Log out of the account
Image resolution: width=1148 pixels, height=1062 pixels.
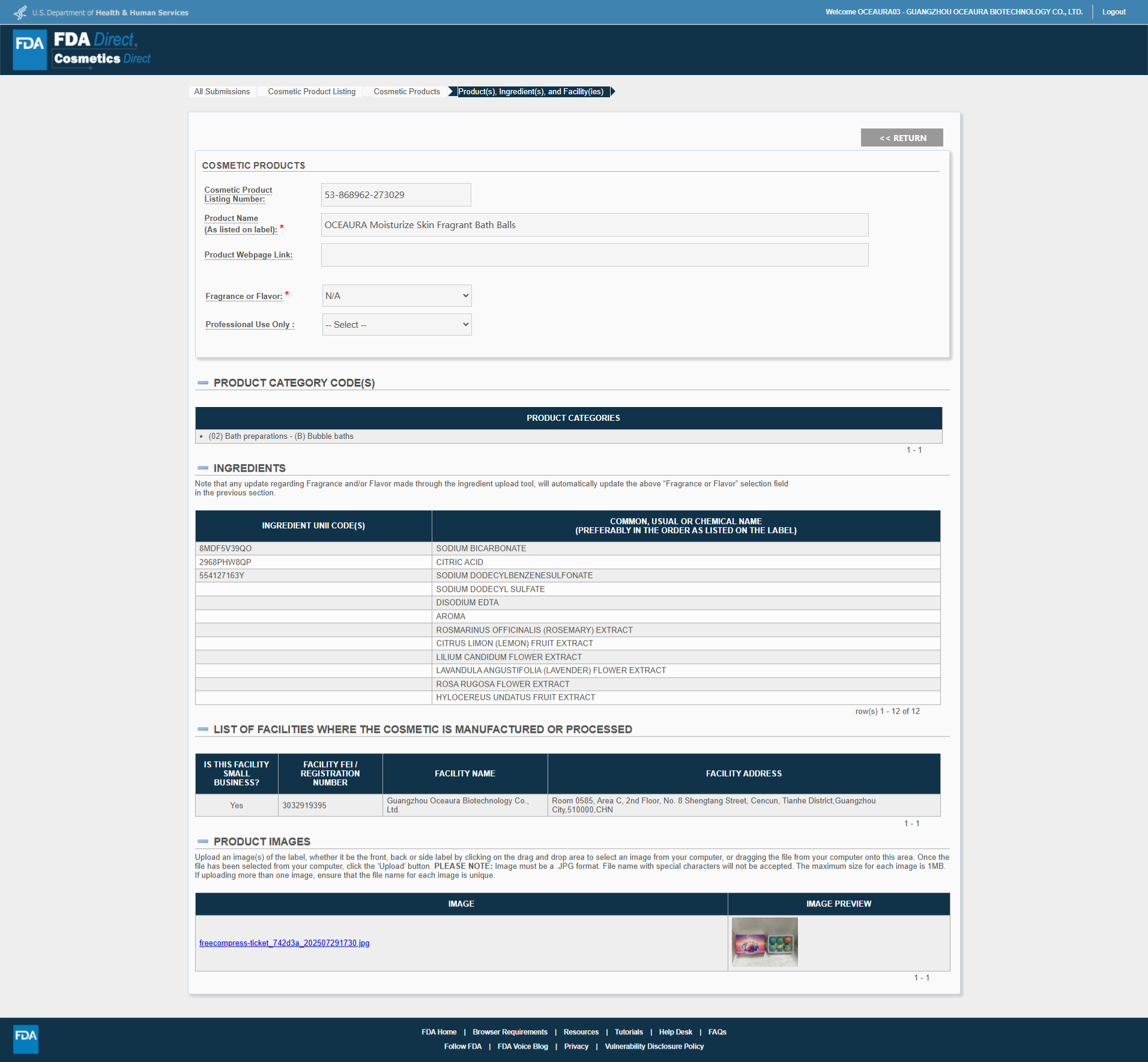(x=1114, y=12)
